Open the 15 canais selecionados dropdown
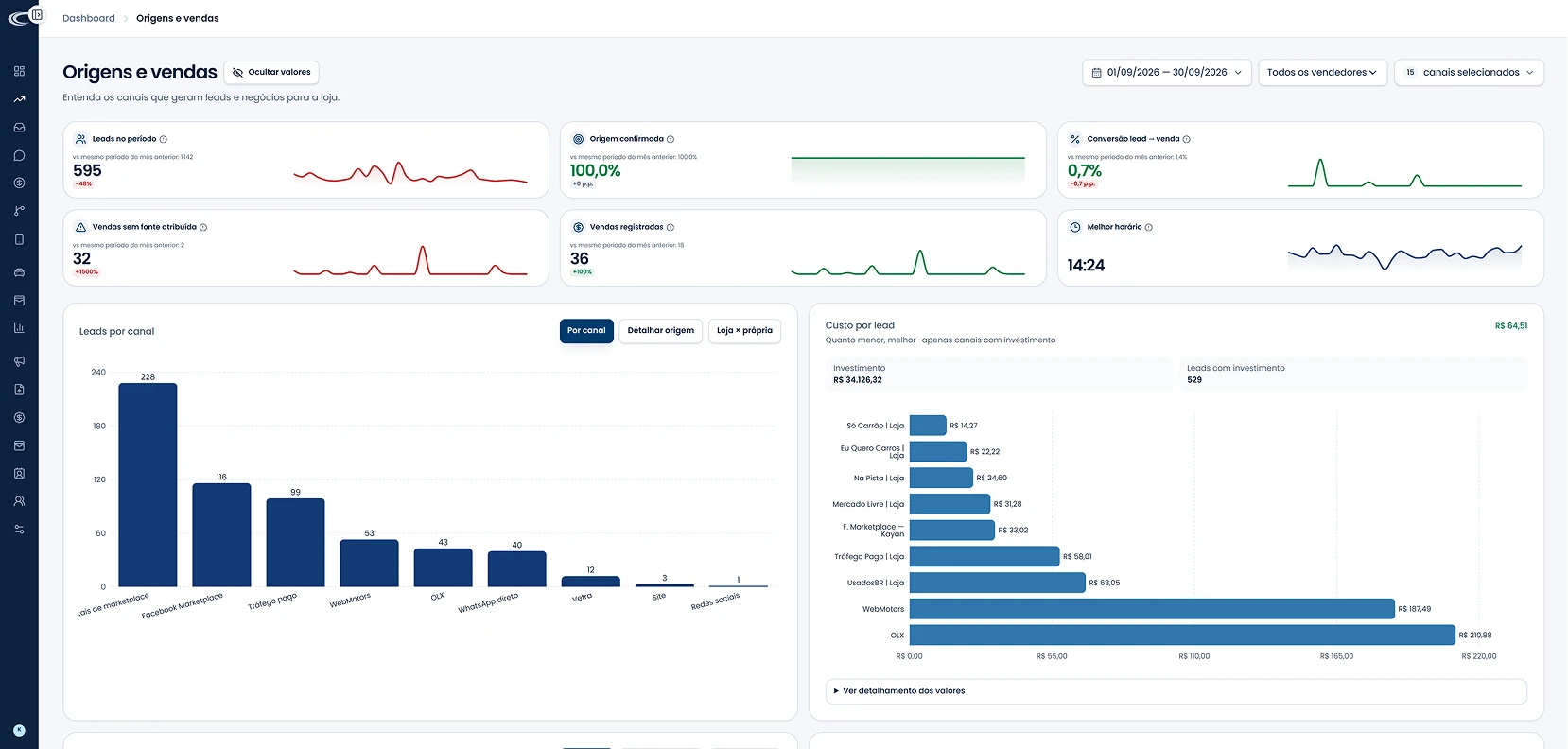Screen dimensions: 1568x749 1469,72
